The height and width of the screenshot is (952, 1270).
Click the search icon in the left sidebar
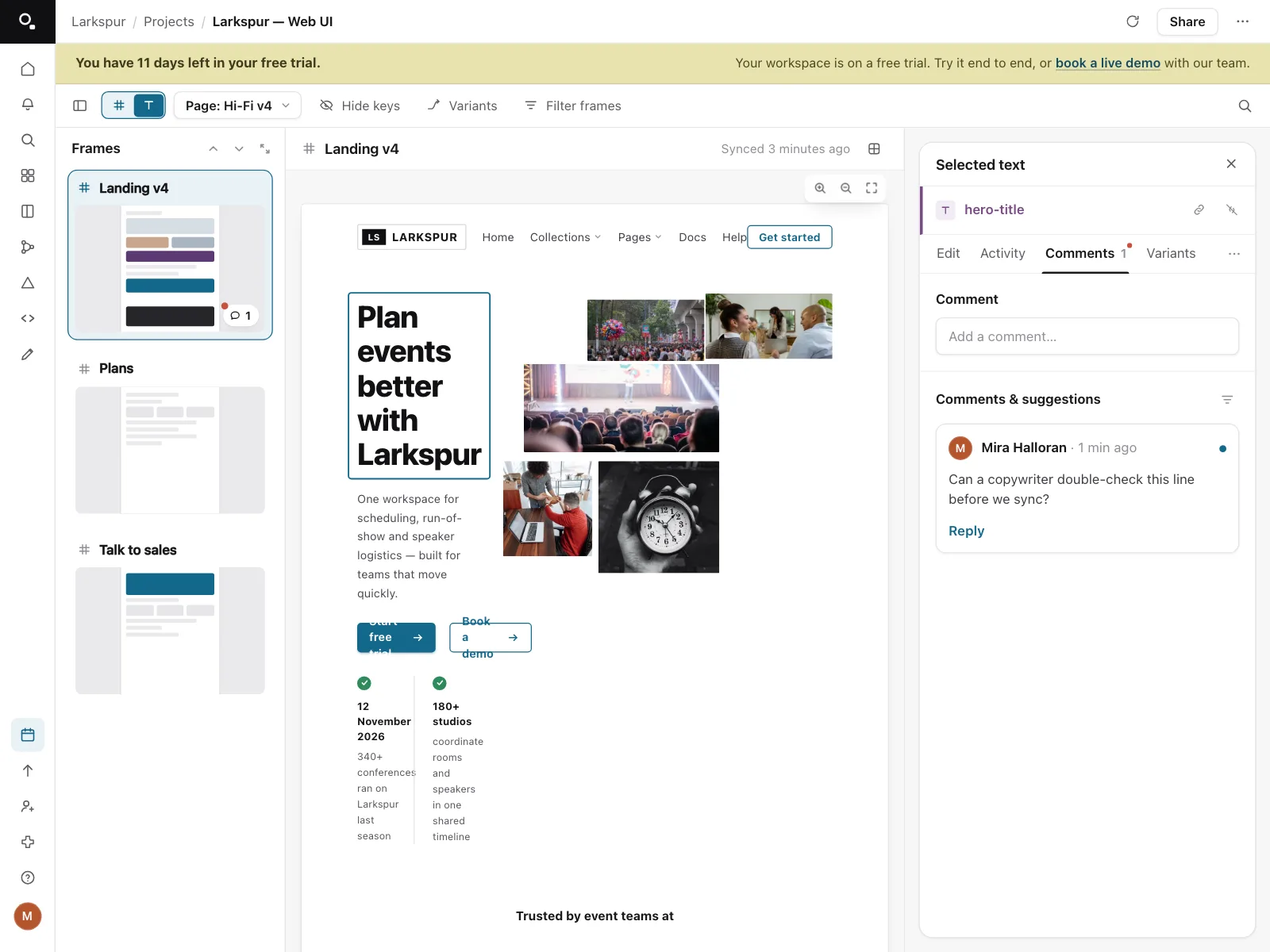28,140
